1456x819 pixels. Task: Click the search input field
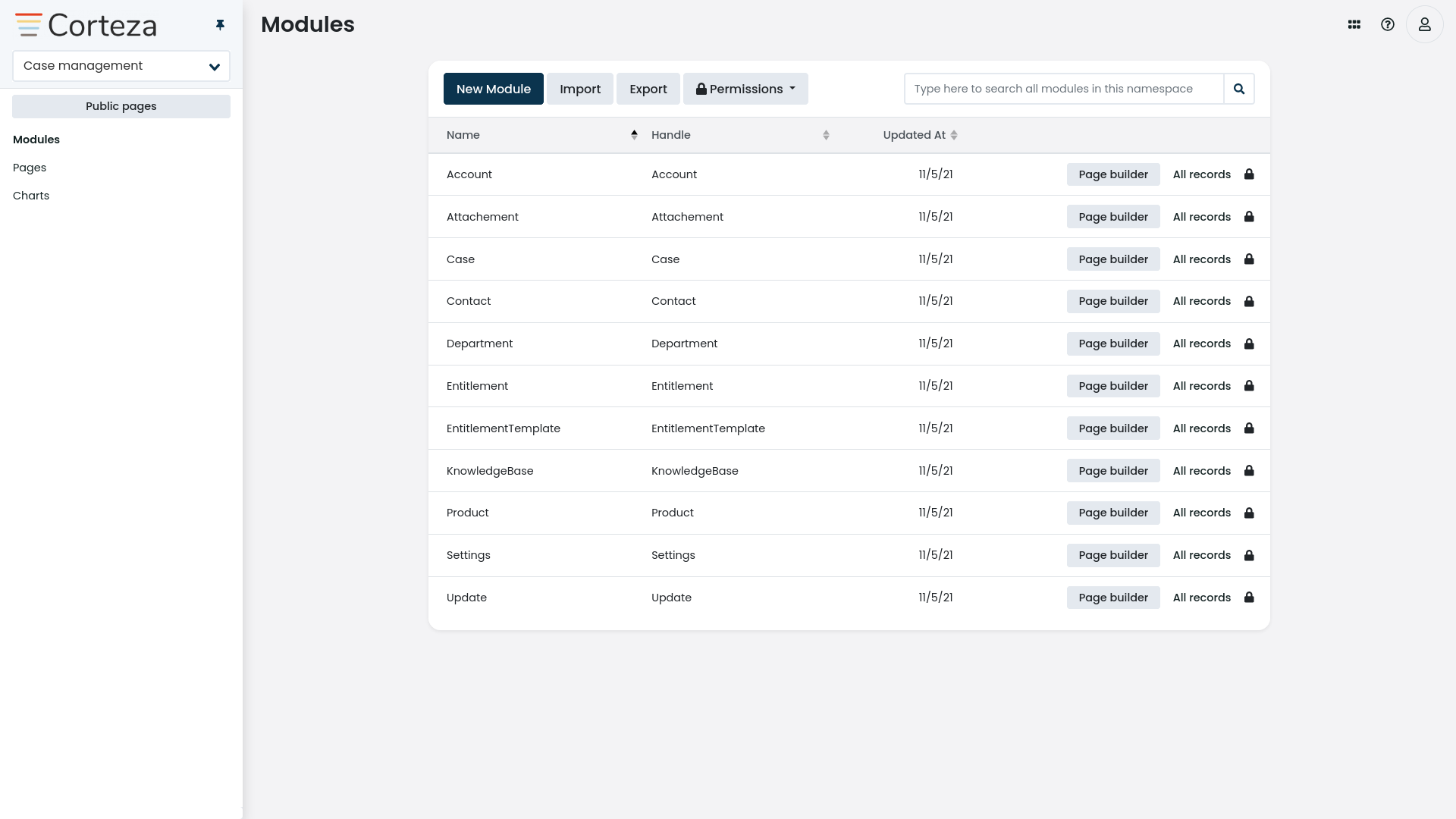[x=1064, y=88]
